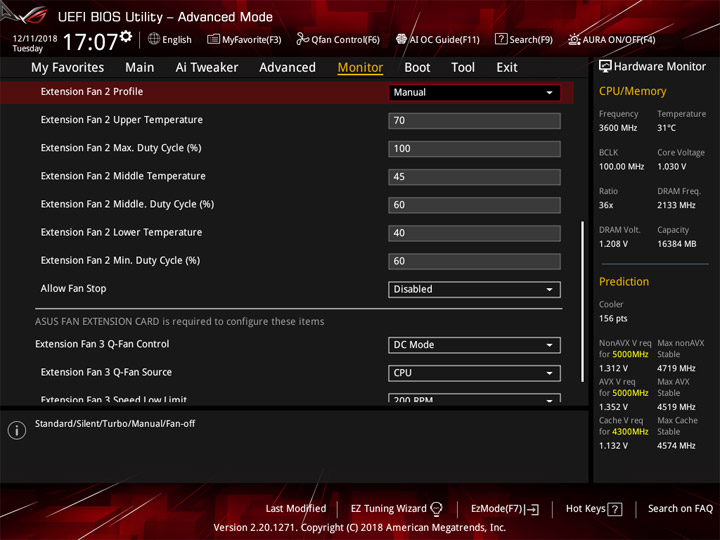Select Extension Fan 3 Q-Fan Source label
This screenshot has height=540, width=720.
click(x=106, y=372)
